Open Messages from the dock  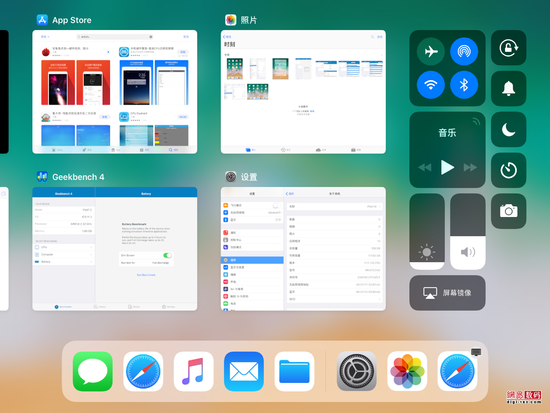[93, 371]
